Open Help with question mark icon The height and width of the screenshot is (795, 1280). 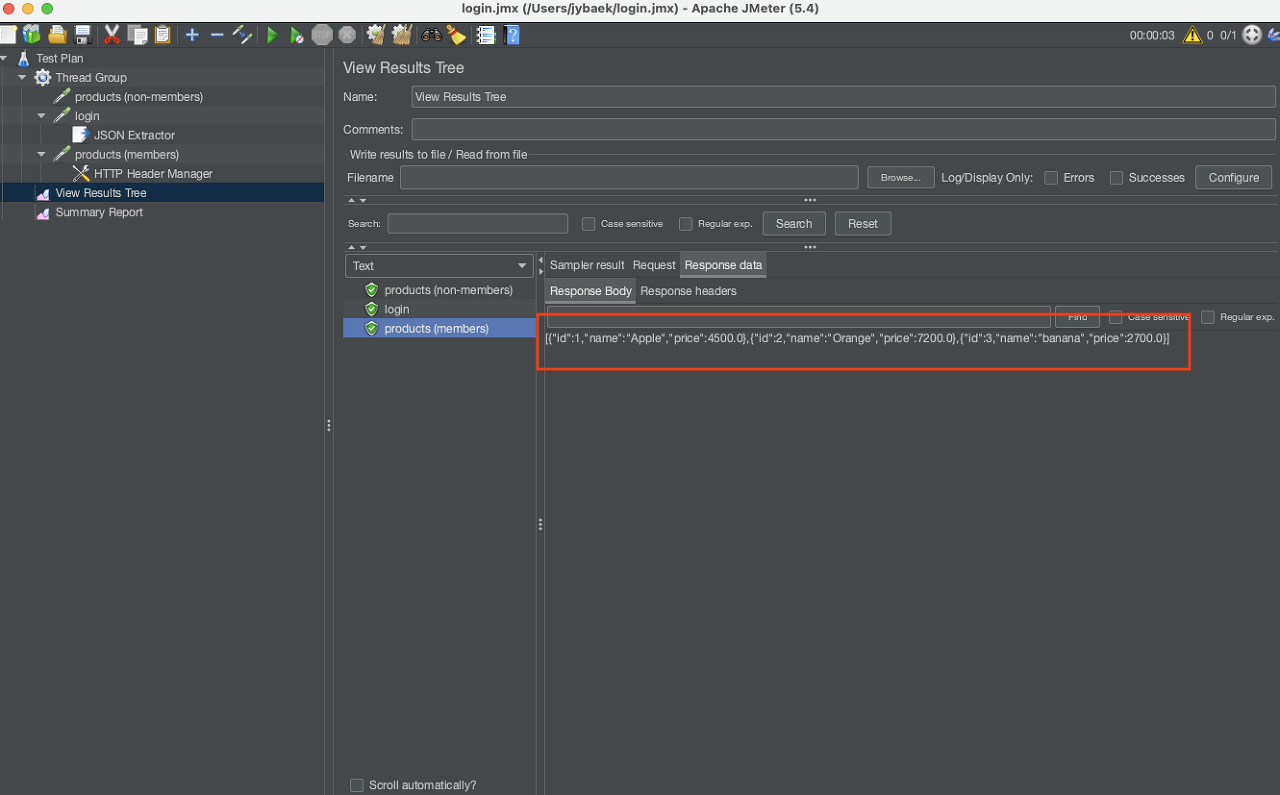tap(512, 35)
